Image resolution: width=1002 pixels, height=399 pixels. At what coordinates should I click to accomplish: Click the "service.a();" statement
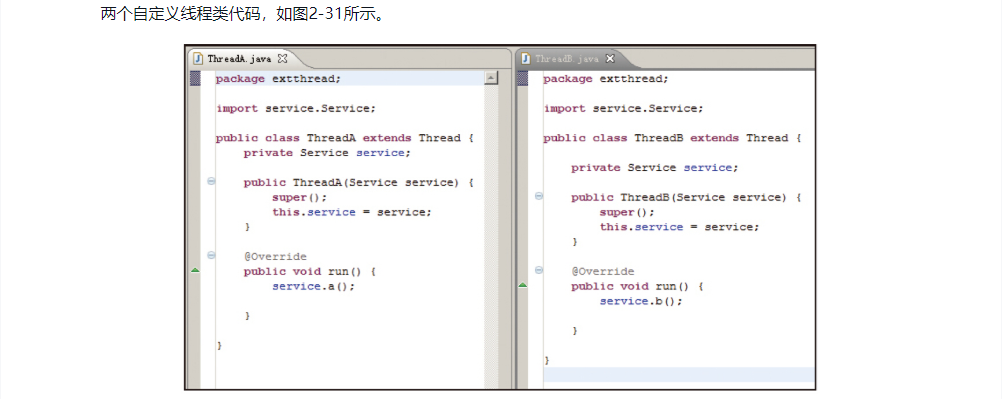pos(313,286)
